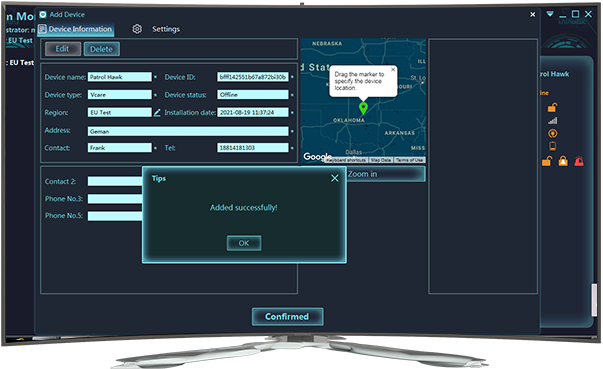Screen dimensions: 603x369
Task: Click the orange power status icon
Action: (x=553, y=133)
